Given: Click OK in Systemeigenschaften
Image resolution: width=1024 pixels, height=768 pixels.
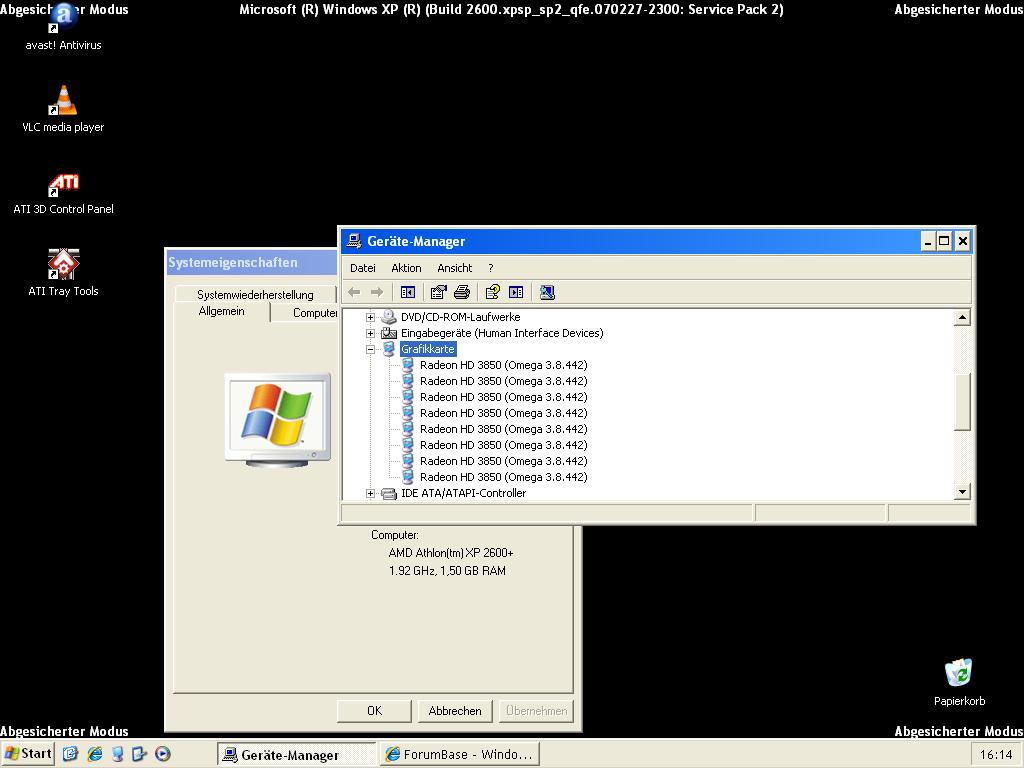Looking at the screenshot, I should point(374,711).
